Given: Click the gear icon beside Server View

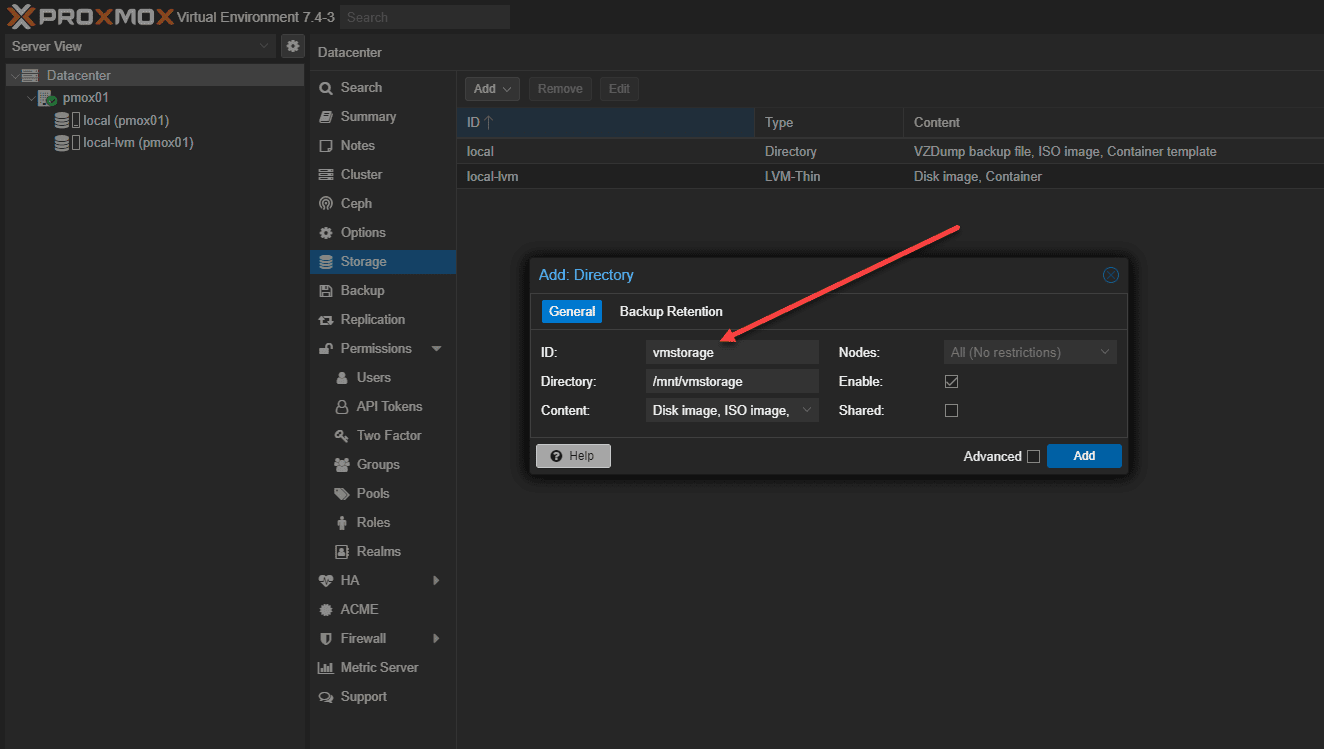Looking at the screenshot, I should (x=293, y=46).
